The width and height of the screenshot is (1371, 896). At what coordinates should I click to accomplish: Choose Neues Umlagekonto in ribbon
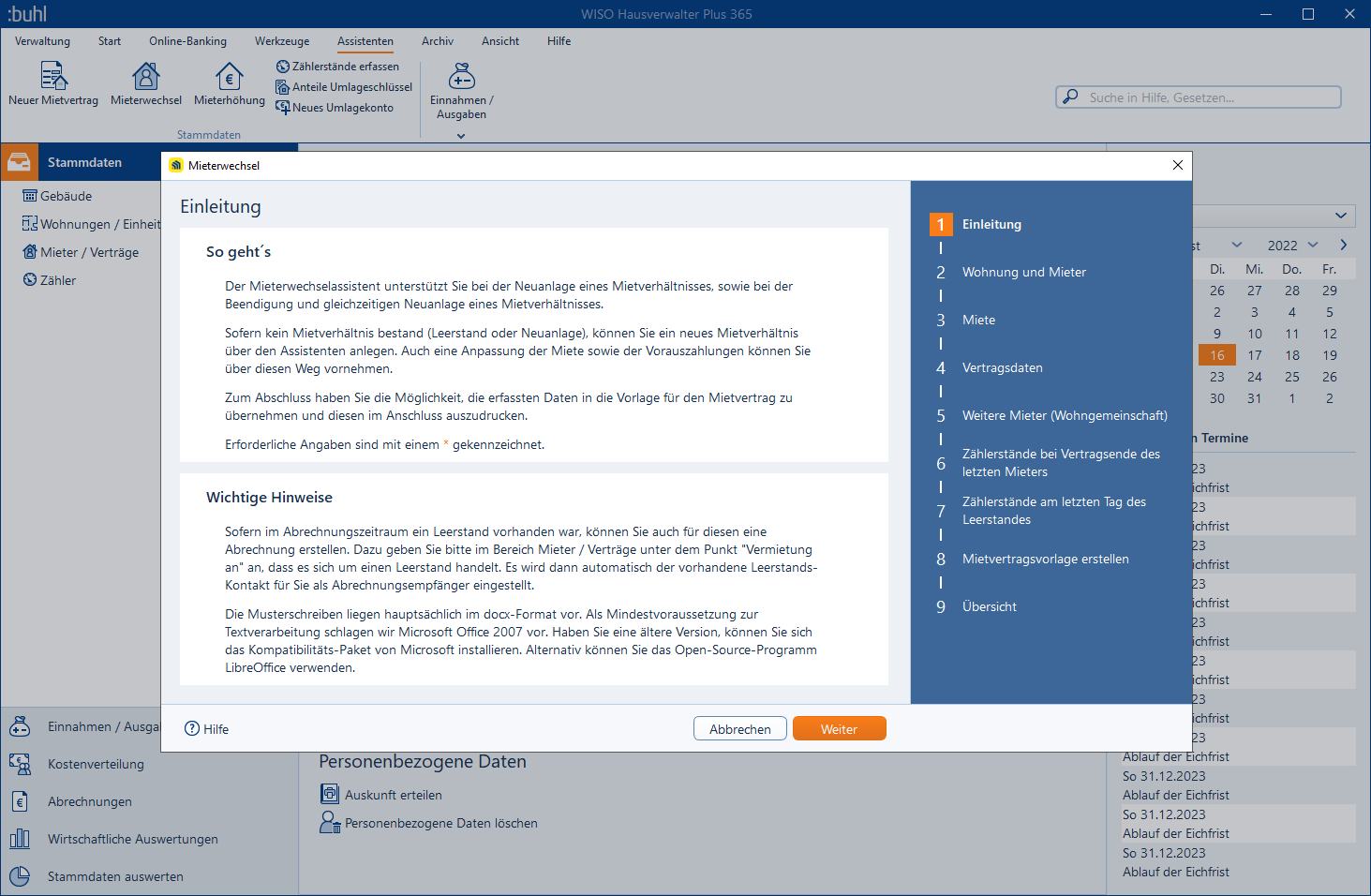tap(335, 108)
